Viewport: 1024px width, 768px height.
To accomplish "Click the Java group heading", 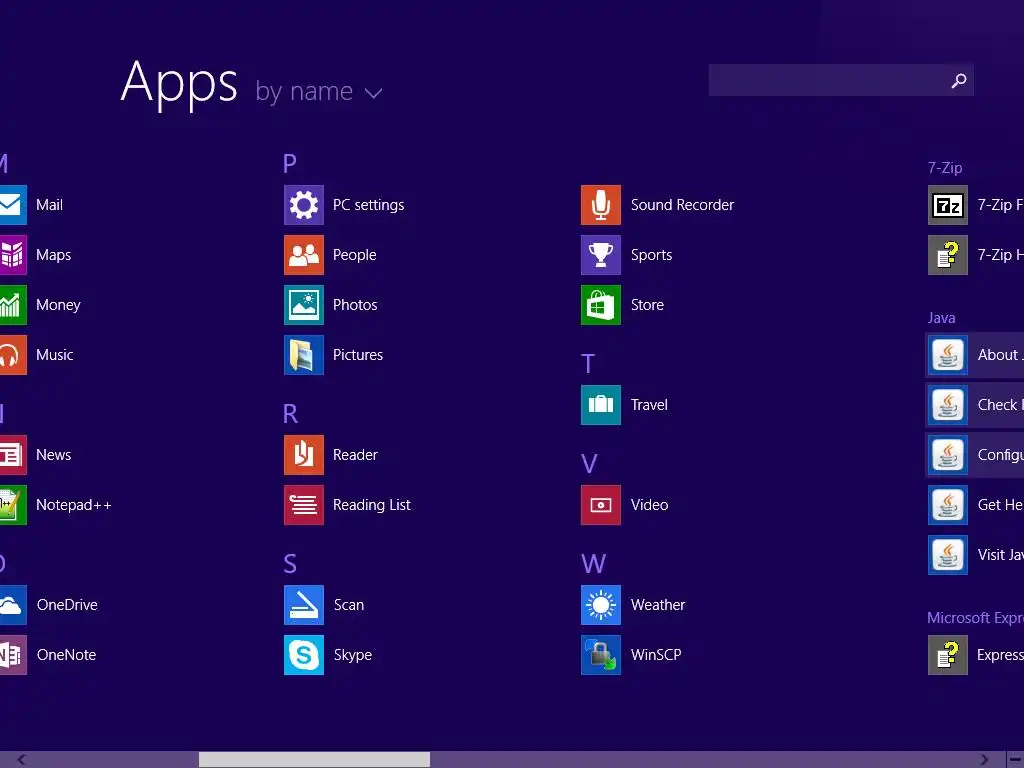I will (941, 318).
